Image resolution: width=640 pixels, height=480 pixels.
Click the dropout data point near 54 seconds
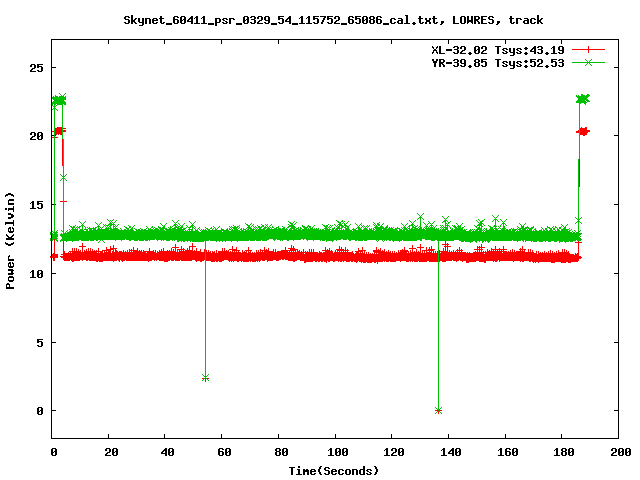click(x=205, y=378)
